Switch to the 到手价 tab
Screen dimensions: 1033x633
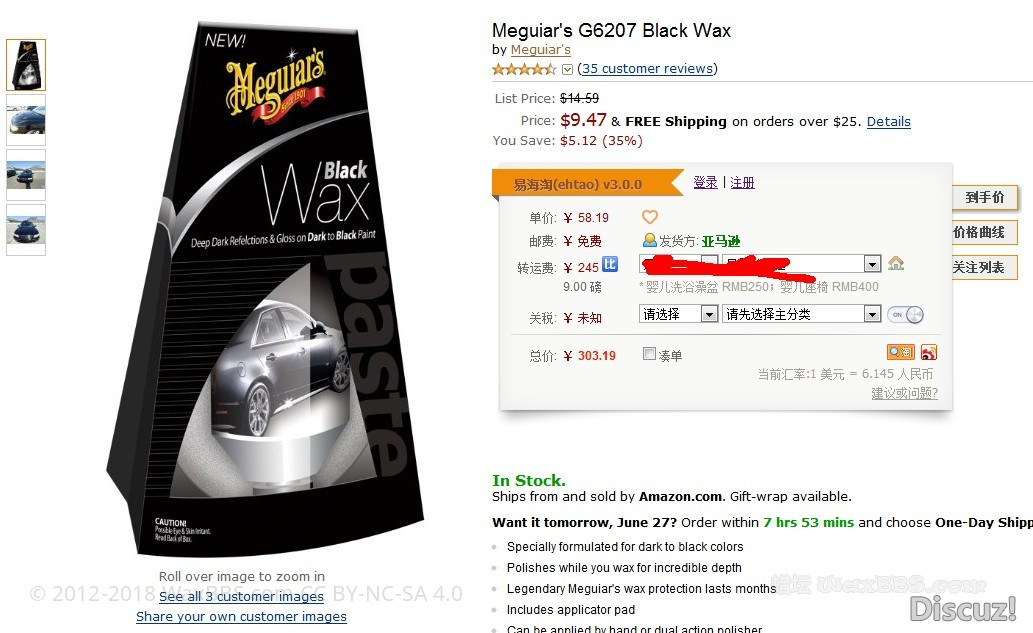coord(984,198)
